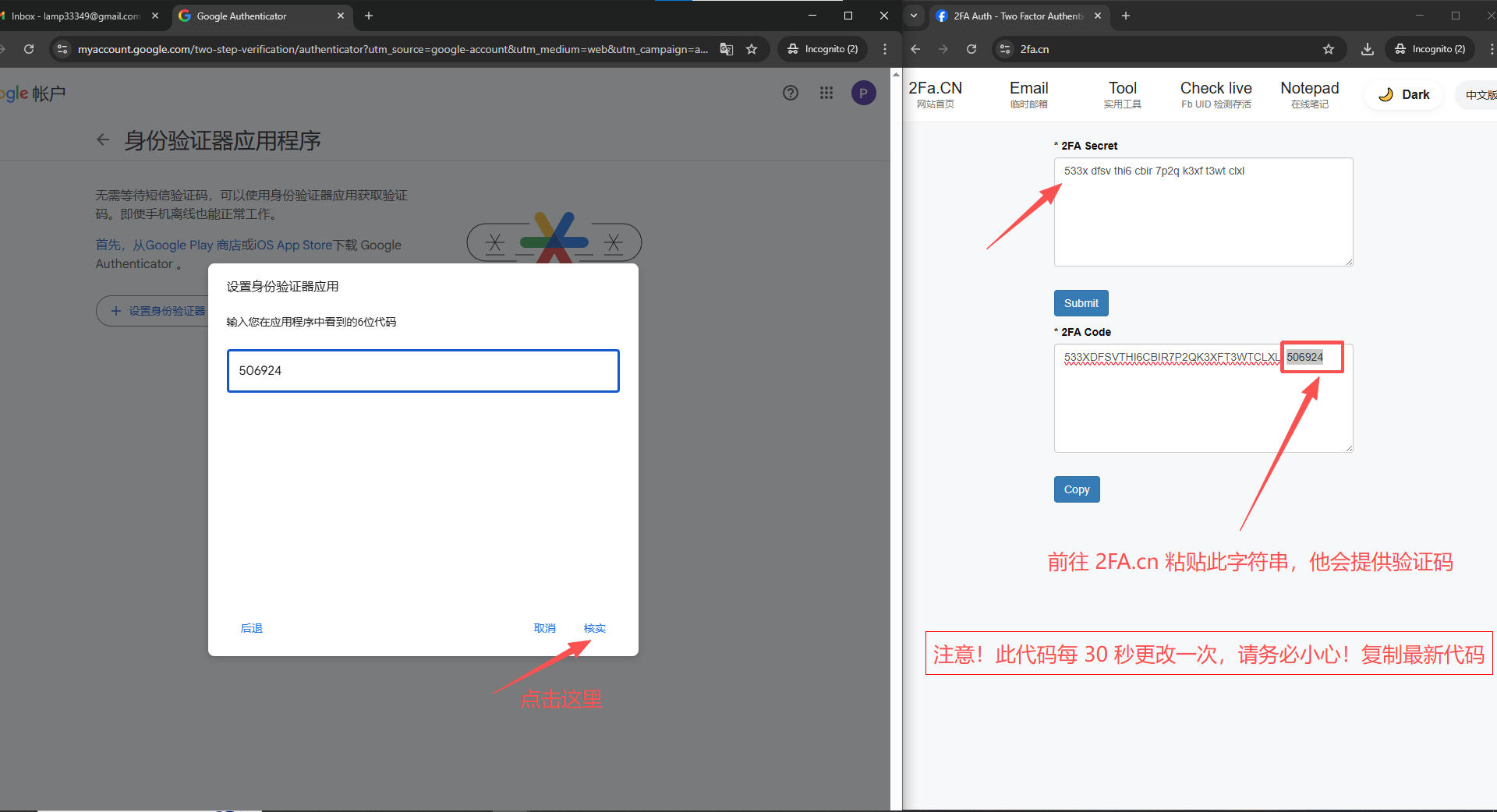Refresh the 2fa.cn page

pyautogui.click(x=971, y=49)
